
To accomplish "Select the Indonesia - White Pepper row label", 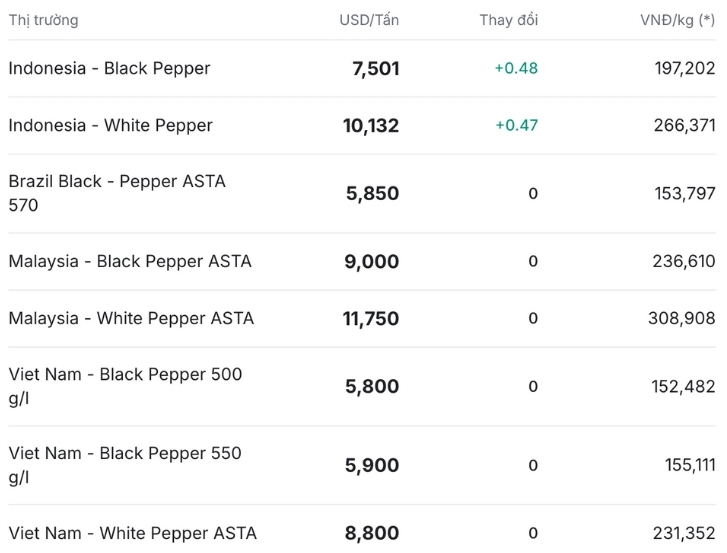I will [110, 126].
